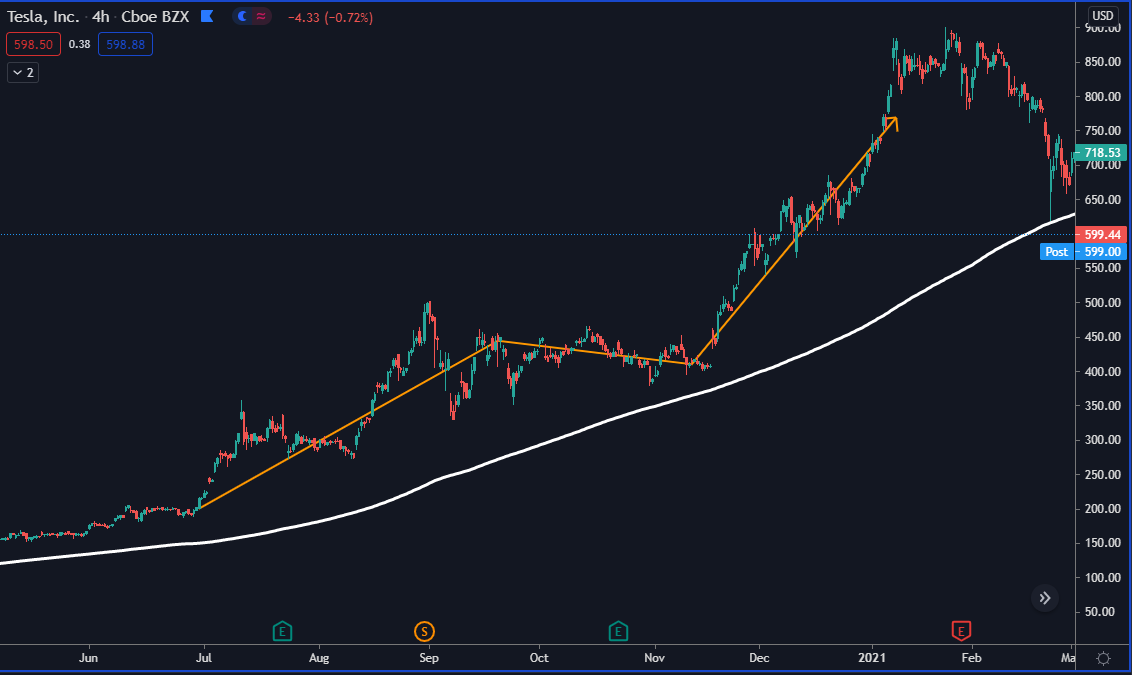1132x675 pixels.
Task: Click the -4.33 (-0.72%) change value
Action: pos(331,17)
